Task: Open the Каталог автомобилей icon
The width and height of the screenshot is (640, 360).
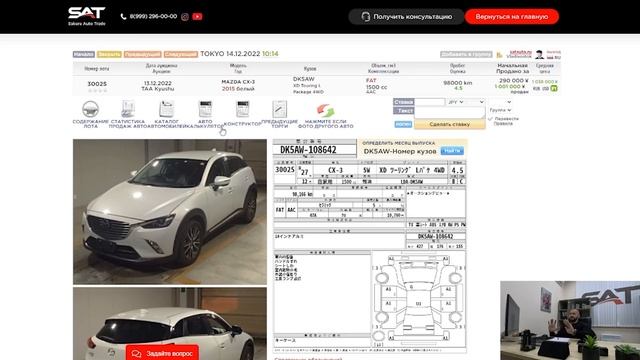Action: pos(167,109)
